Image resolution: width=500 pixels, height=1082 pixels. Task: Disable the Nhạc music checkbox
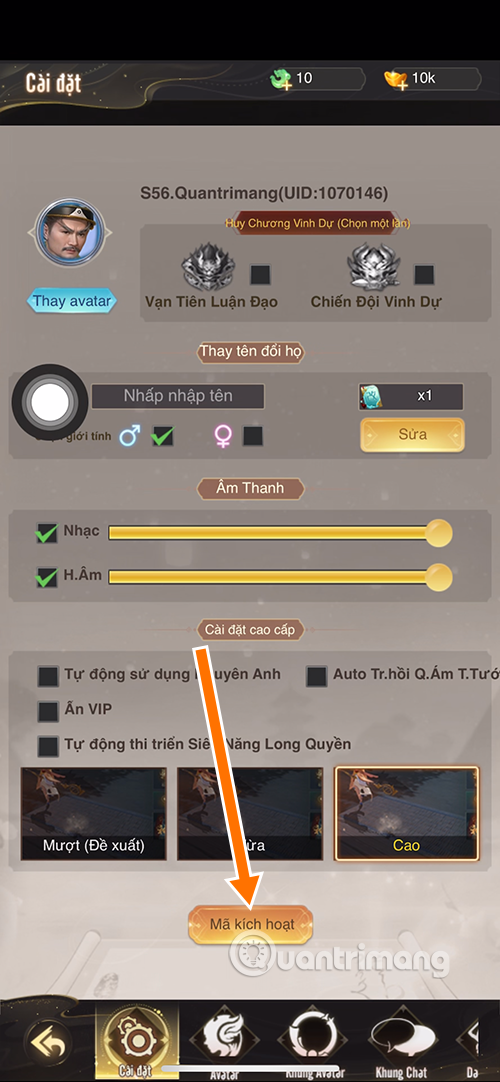pyautogui.click(x=47, y=533)
